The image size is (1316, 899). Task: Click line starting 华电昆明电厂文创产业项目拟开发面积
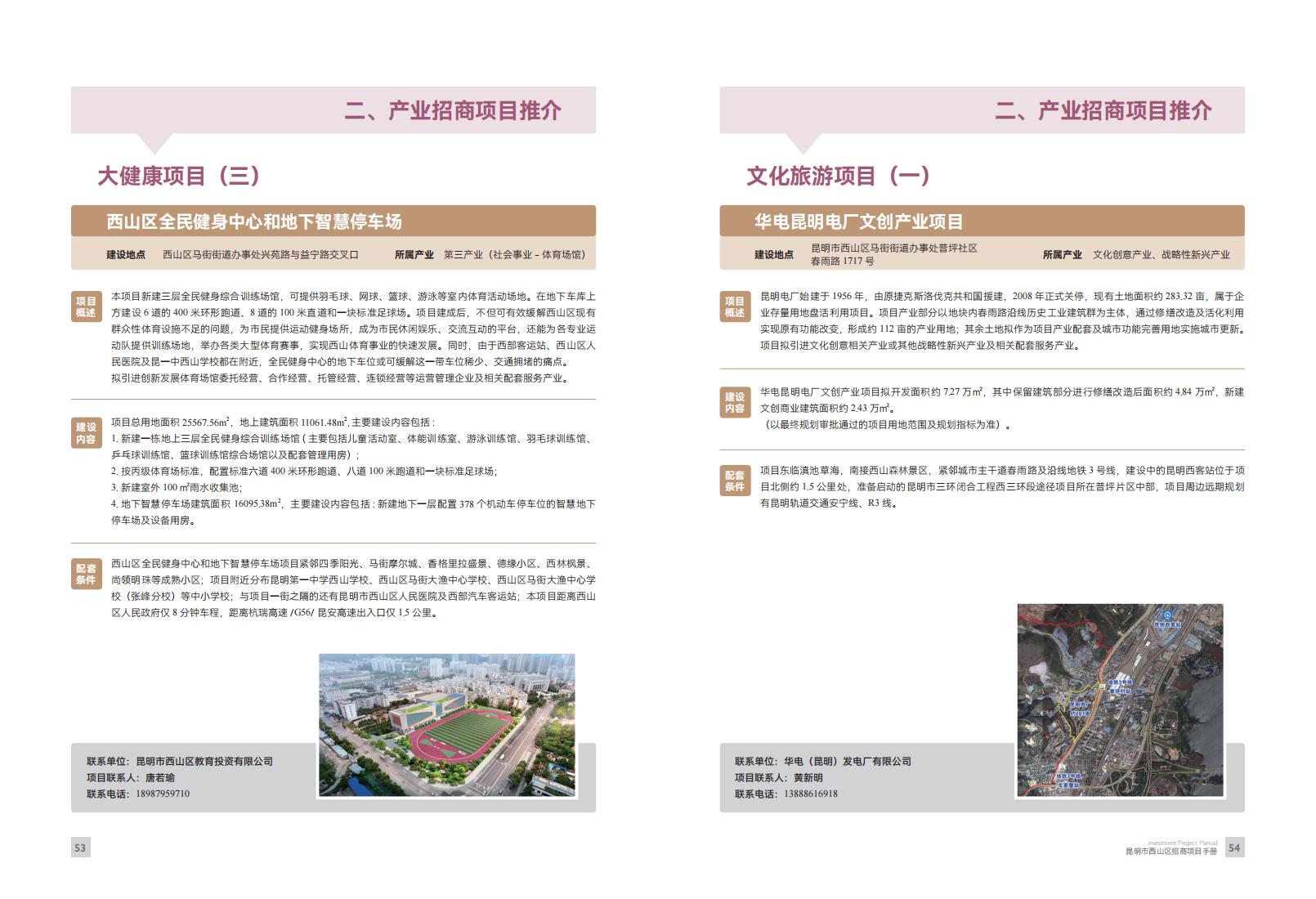pyautogui.click(x=1002, y=391)
